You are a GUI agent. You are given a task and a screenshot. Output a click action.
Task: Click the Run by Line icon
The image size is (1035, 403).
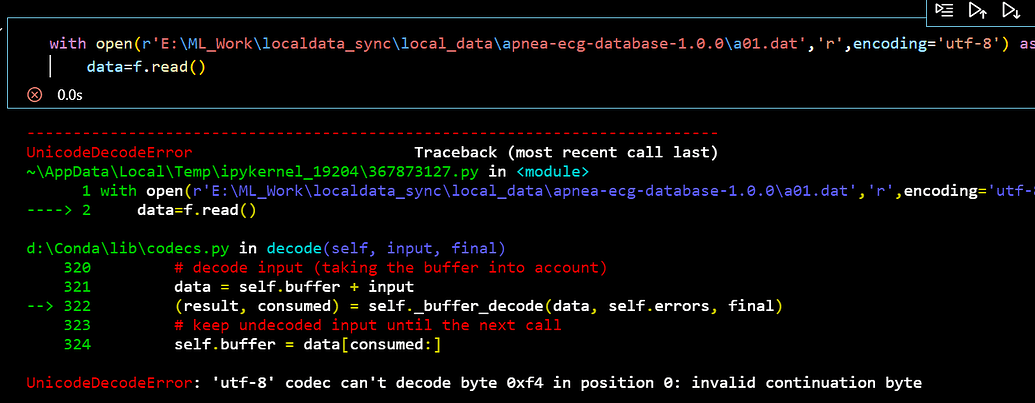pos(944,10)
